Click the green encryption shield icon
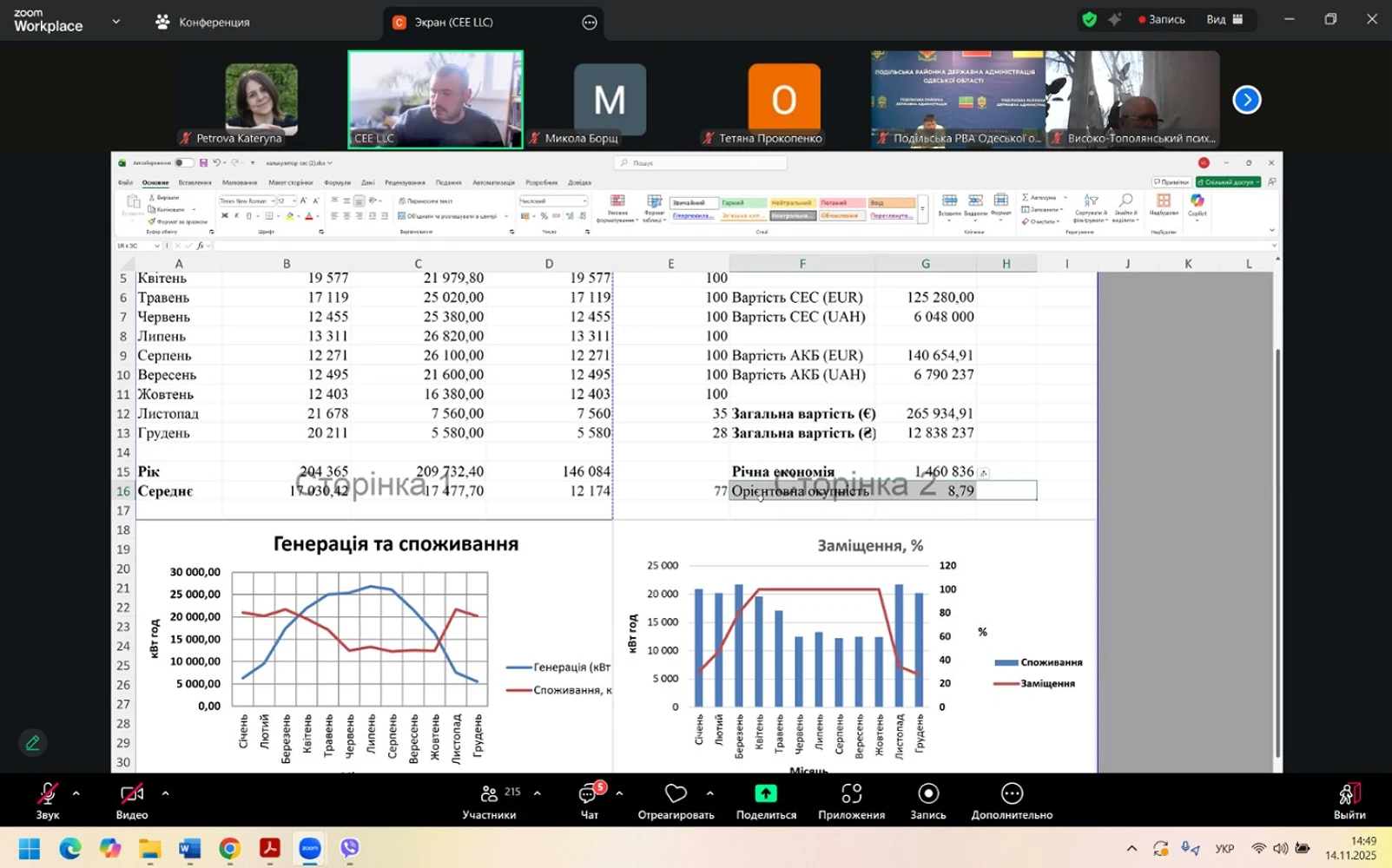Screen dimensions: 1392x868 coord(1089,20)
